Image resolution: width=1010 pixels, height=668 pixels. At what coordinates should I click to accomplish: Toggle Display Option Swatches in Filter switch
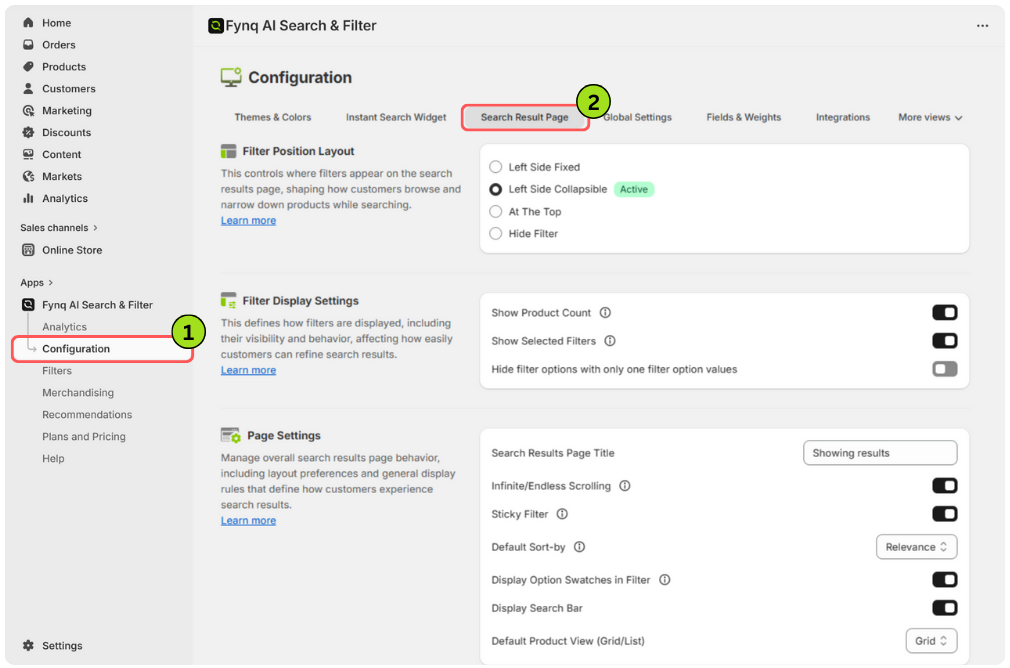tap(944, 580)
